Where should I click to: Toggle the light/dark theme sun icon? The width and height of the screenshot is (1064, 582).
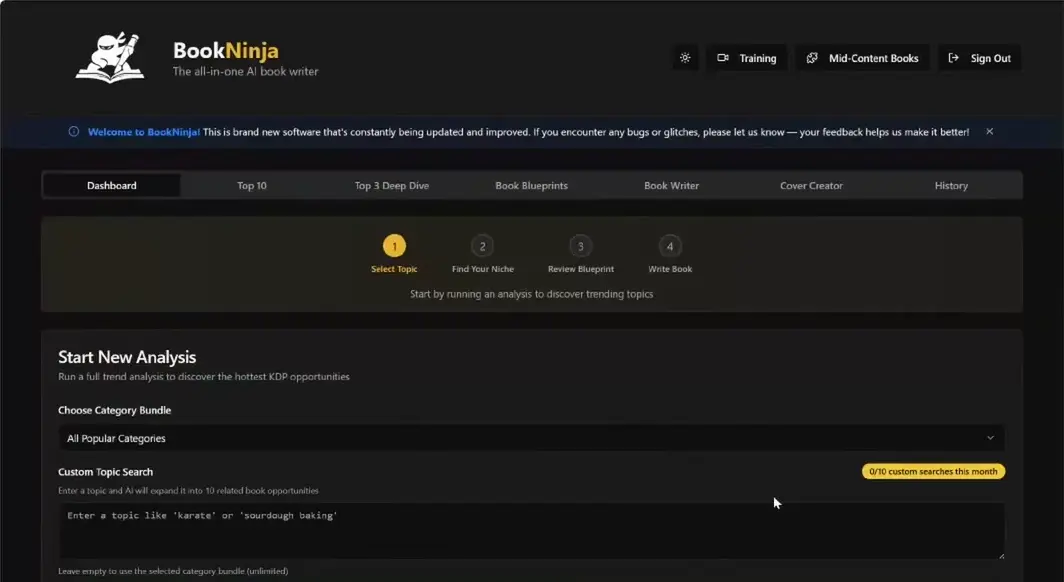pos(685,58)
